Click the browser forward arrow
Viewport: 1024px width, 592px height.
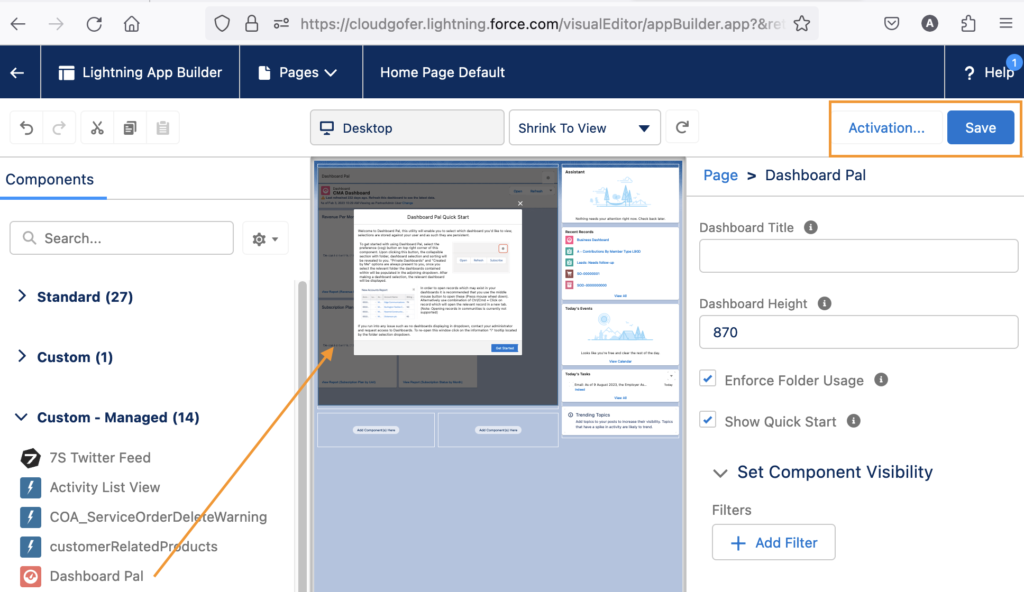pos(56,24)
